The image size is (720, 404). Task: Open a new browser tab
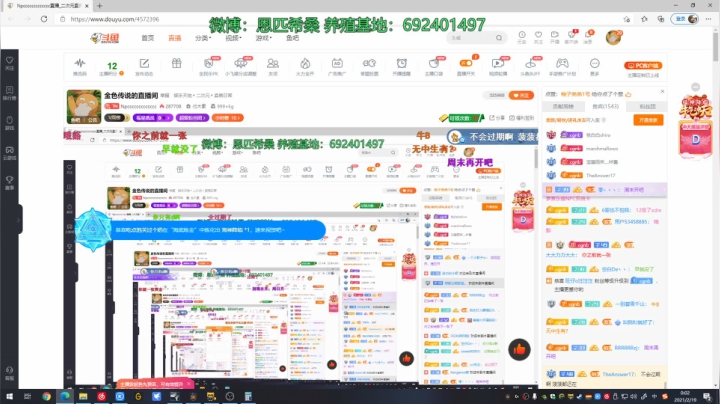pyautogui.click(x=100, y=6)
